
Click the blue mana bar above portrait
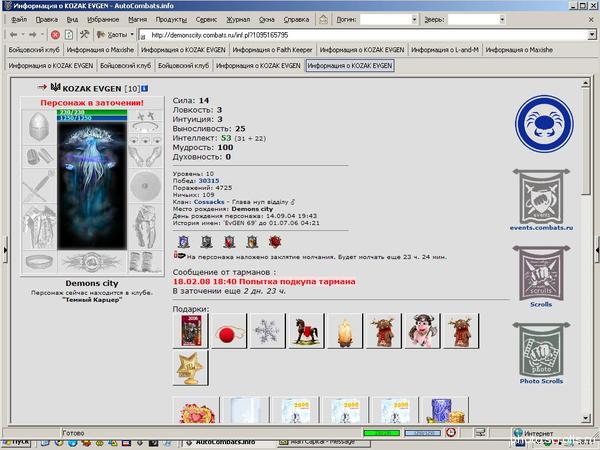(92, 118)
